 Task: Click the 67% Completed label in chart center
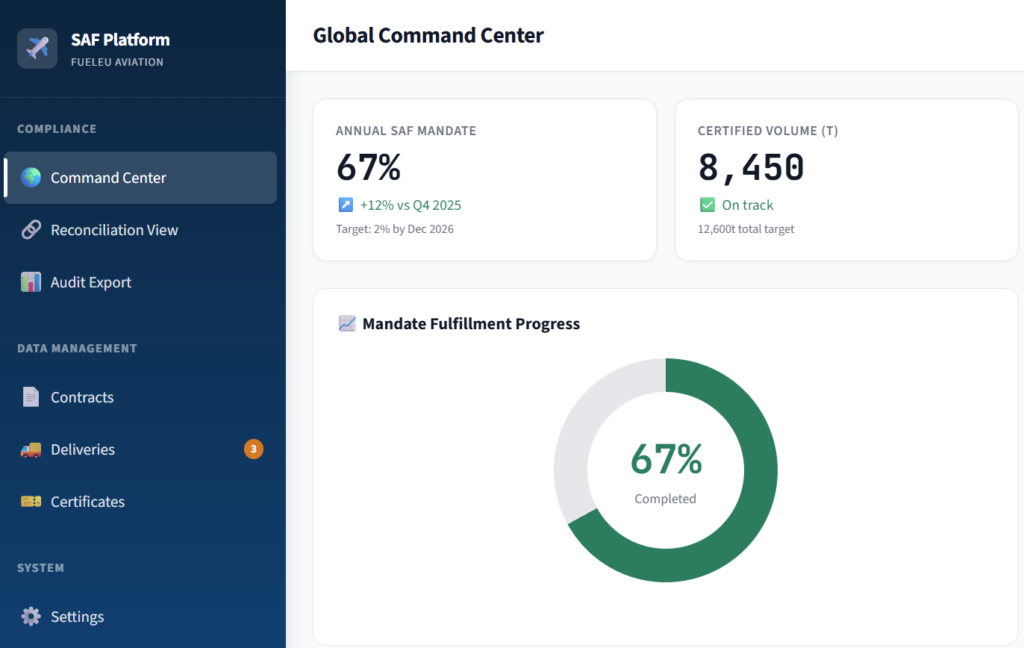click(666, 470)
